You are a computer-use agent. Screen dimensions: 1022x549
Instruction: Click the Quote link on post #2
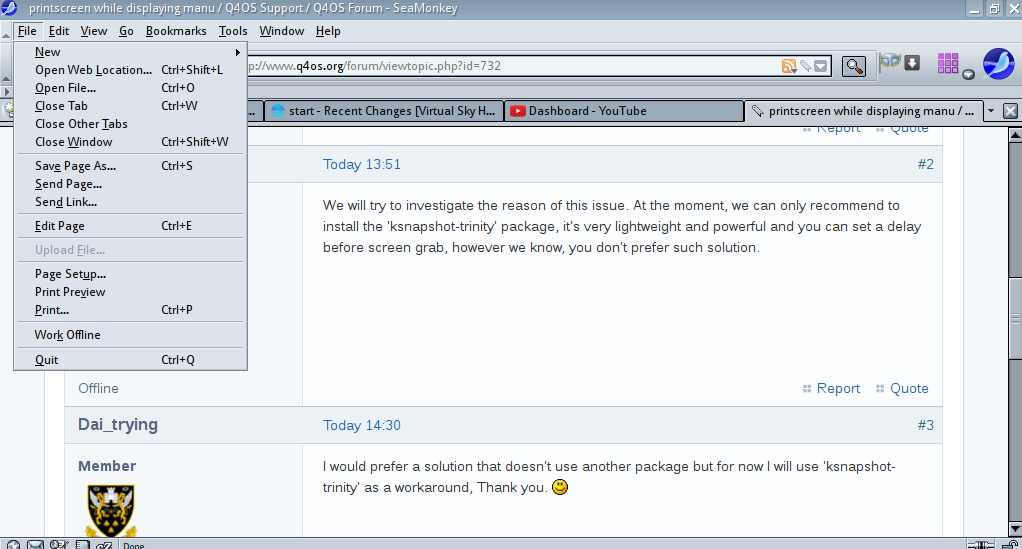point(909,388)
